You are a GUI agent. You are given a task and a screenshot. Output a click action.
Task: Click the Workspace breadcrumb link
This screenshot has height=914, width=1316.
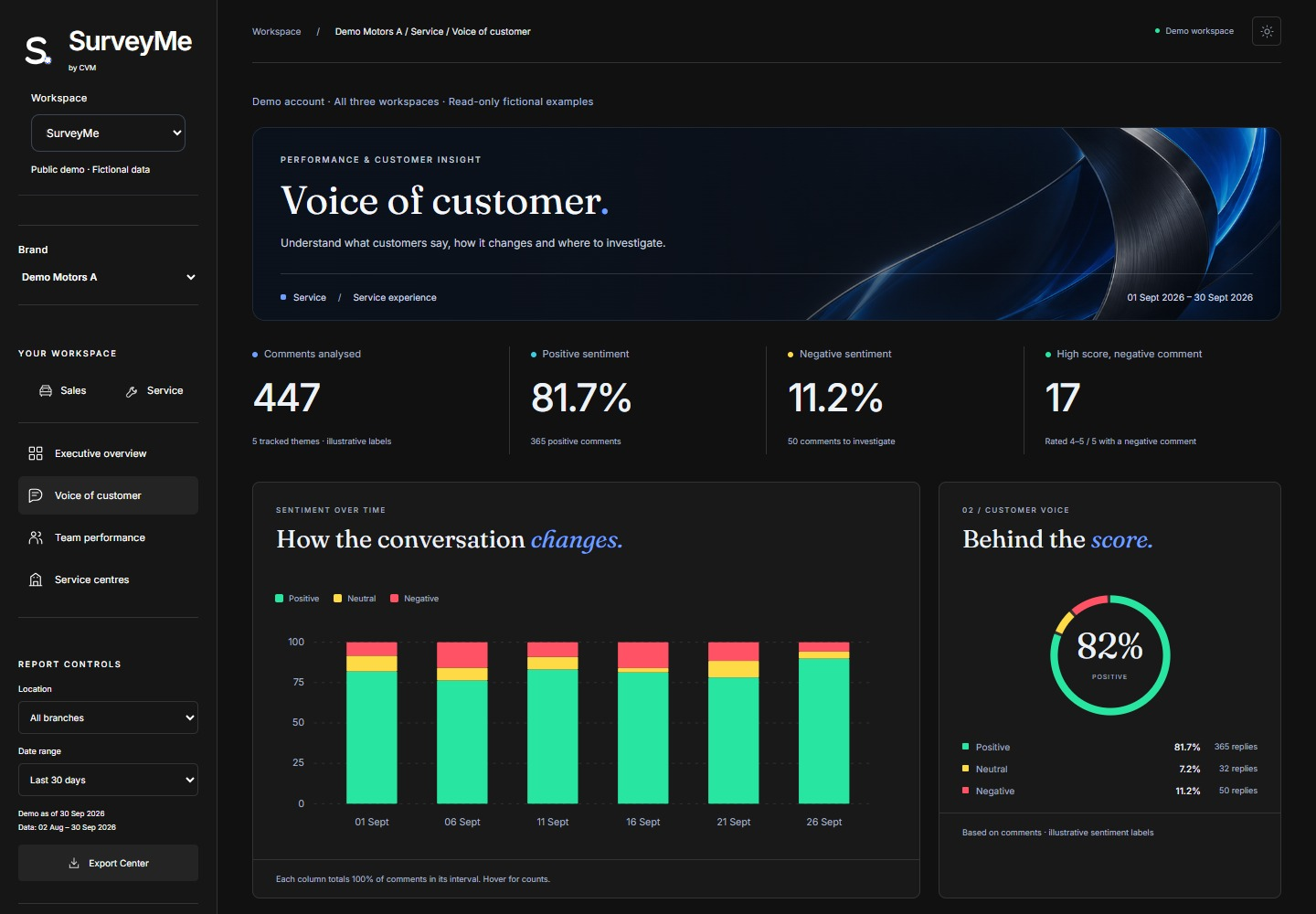(x=276, y=31)
